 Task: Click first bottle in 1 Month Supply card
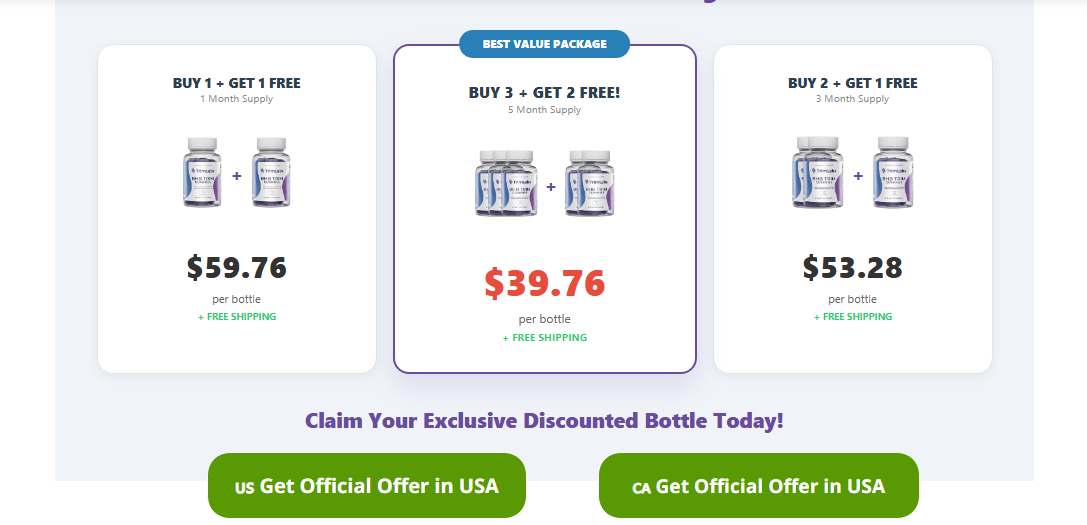click(201, 173)
